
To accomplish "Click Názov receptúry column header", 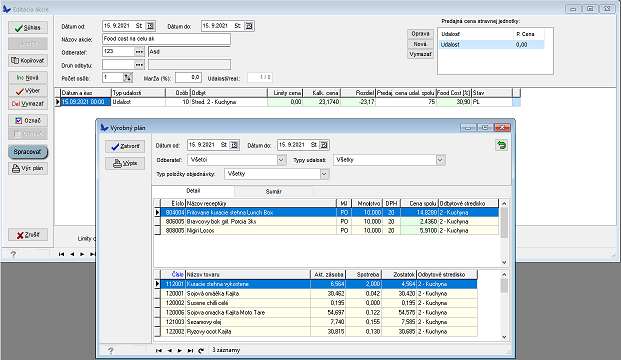I will point(261,204).
